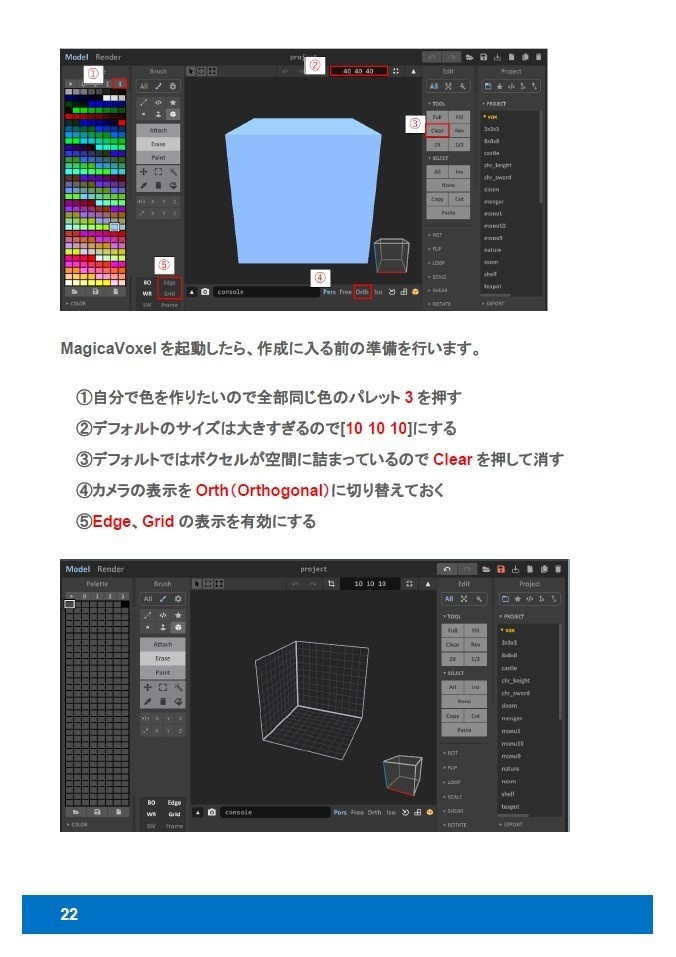The width and height of the screenshot is (676, 957).
Task: Click the console input in the lower screenshot
Action: point(275,812)
